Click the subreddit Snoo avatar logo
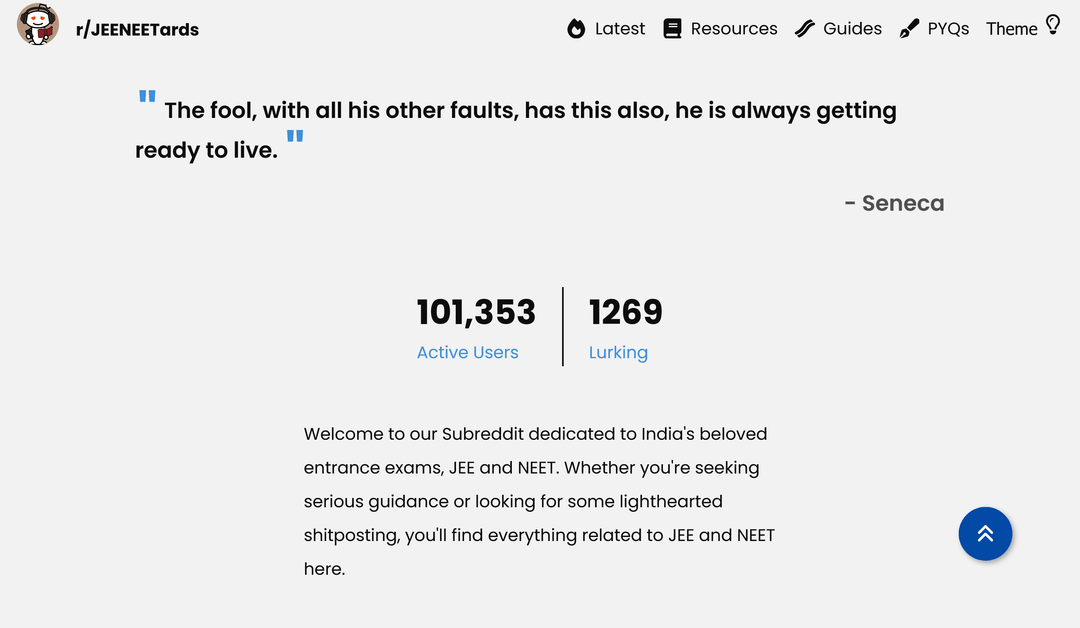Viewport: 1080px width, 628px height. coord(38,25)
